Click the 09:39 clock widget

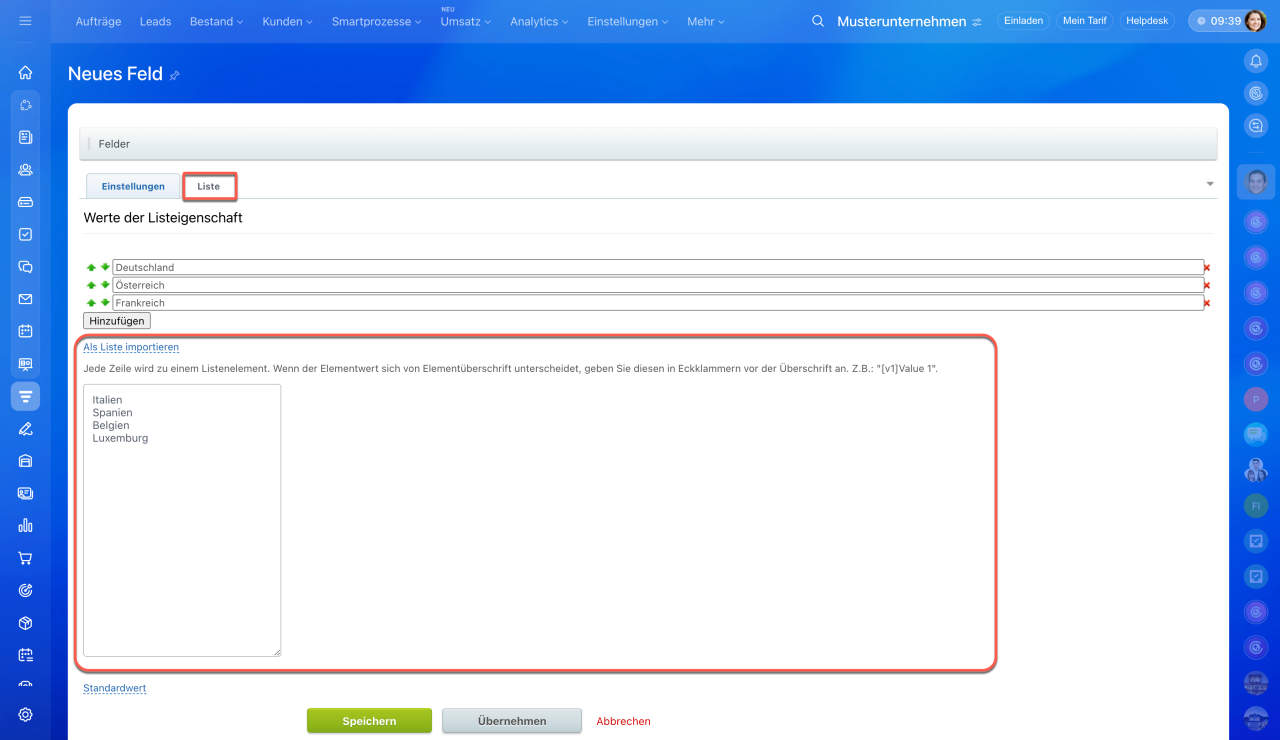[1218, 21]
